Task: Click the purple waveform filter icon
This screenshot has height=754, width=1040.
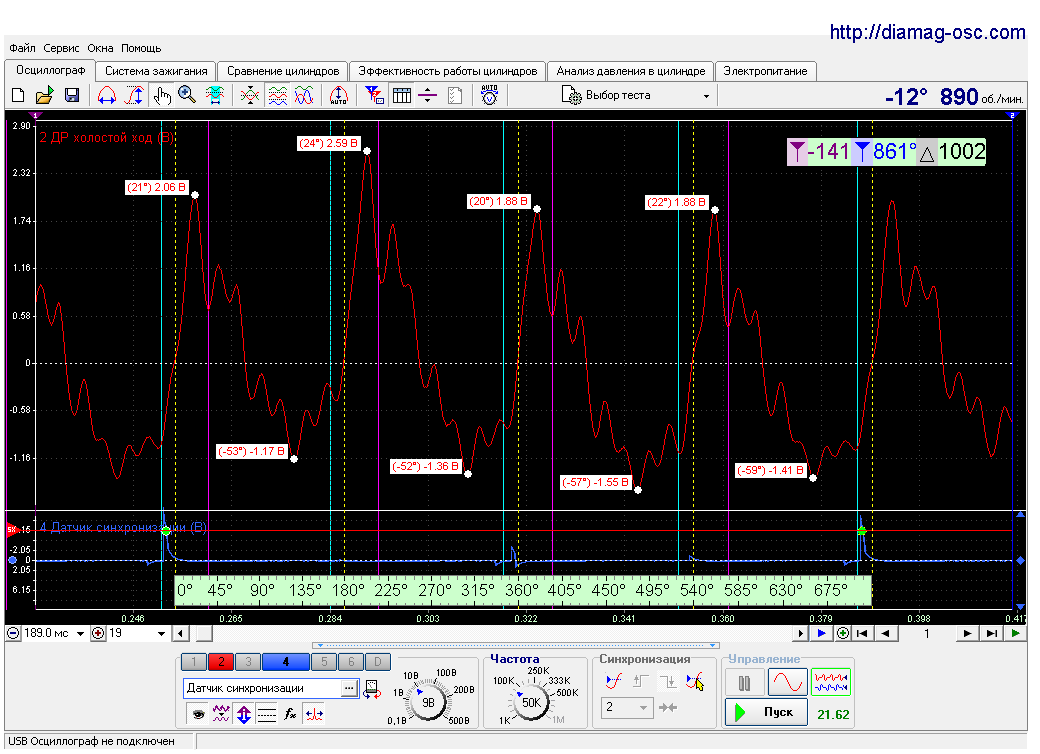Action: click(221, 714)
